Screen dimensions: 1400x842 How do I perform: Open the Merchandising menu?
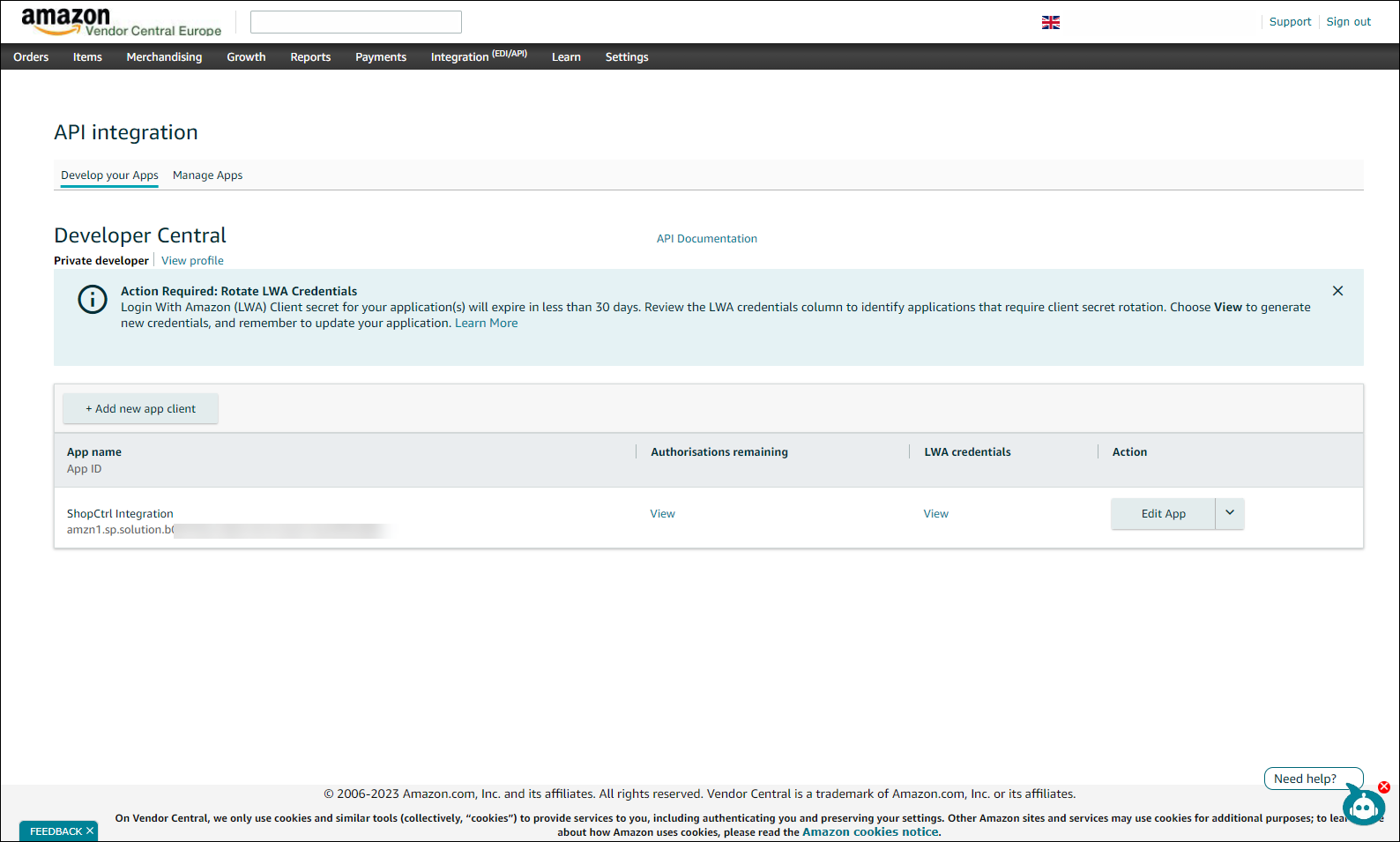point(164,57)
